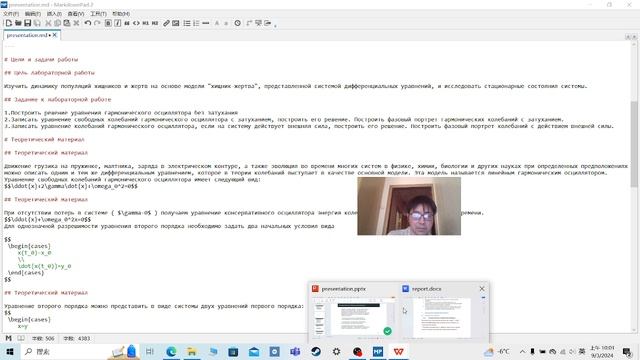
Task: Open the Windows Start menu
Action: (x=9, y=351)
